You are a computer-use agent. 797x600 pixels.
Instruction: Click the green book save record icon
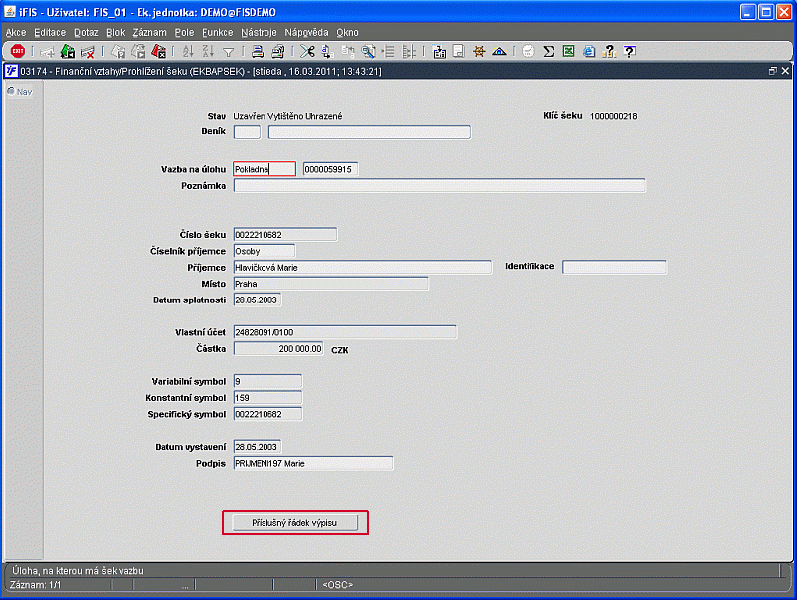click(x=68, y=51)
